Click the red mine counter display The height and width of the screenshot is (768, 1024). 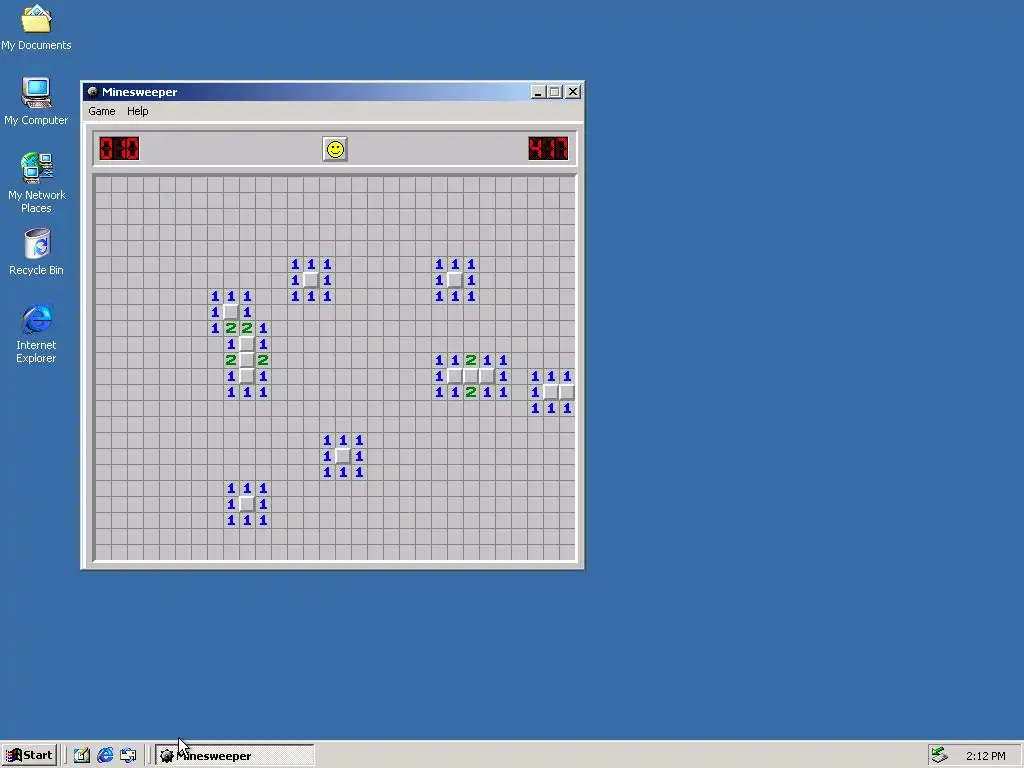pyautogui.click(x=120, y=148)
